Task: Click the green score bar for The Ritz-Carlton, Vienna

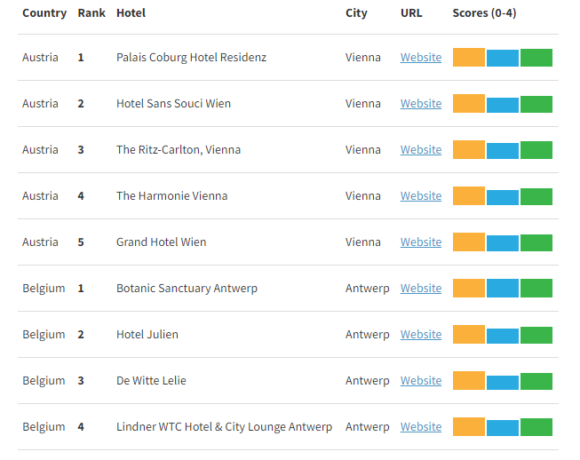Action: [536, 150]
